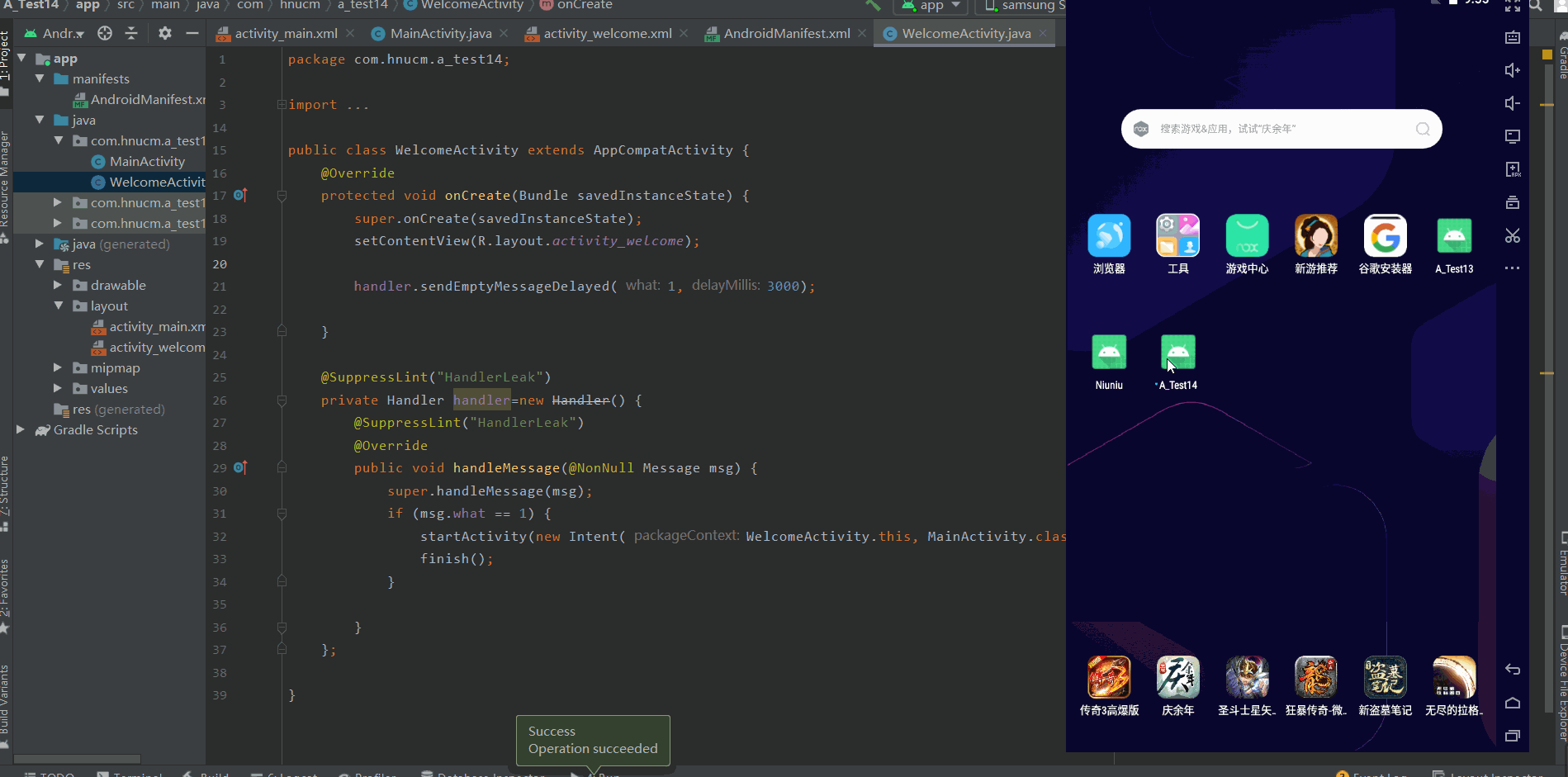Click the search magnifier in emulator search bar

[x=1423, y=129]
